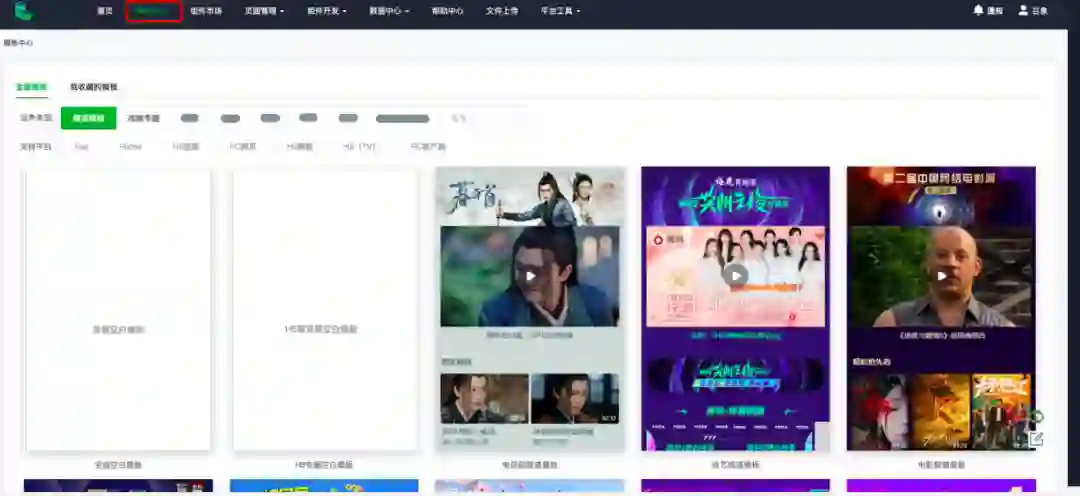Click the caption under the movie template card
This screenshot has width=1080, height=496.
pos(942,465)
